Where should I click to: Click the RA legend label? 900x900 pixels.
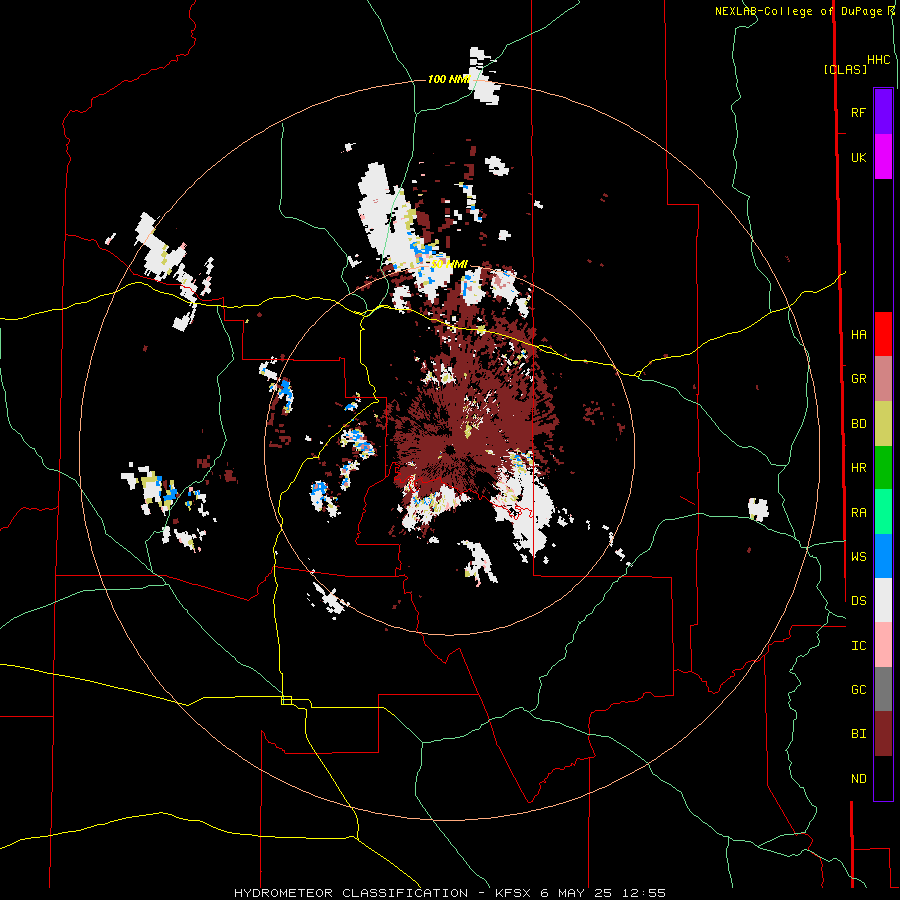click(858, 513)
